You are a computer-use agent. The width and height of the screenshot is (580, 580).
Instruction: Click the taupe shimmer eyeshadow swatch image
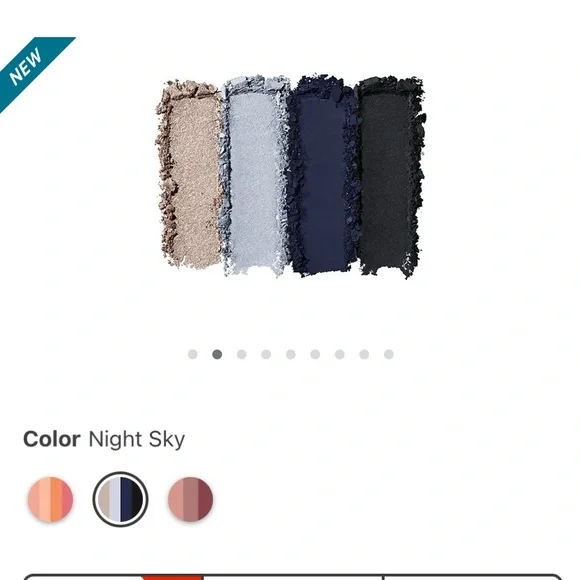tap(190, 174)
